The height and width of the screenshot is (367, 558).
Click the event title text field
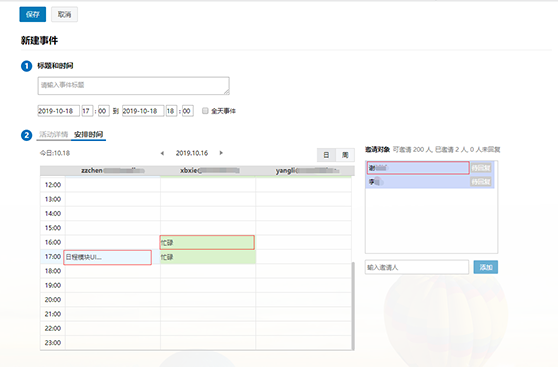[x=133, y=86]
